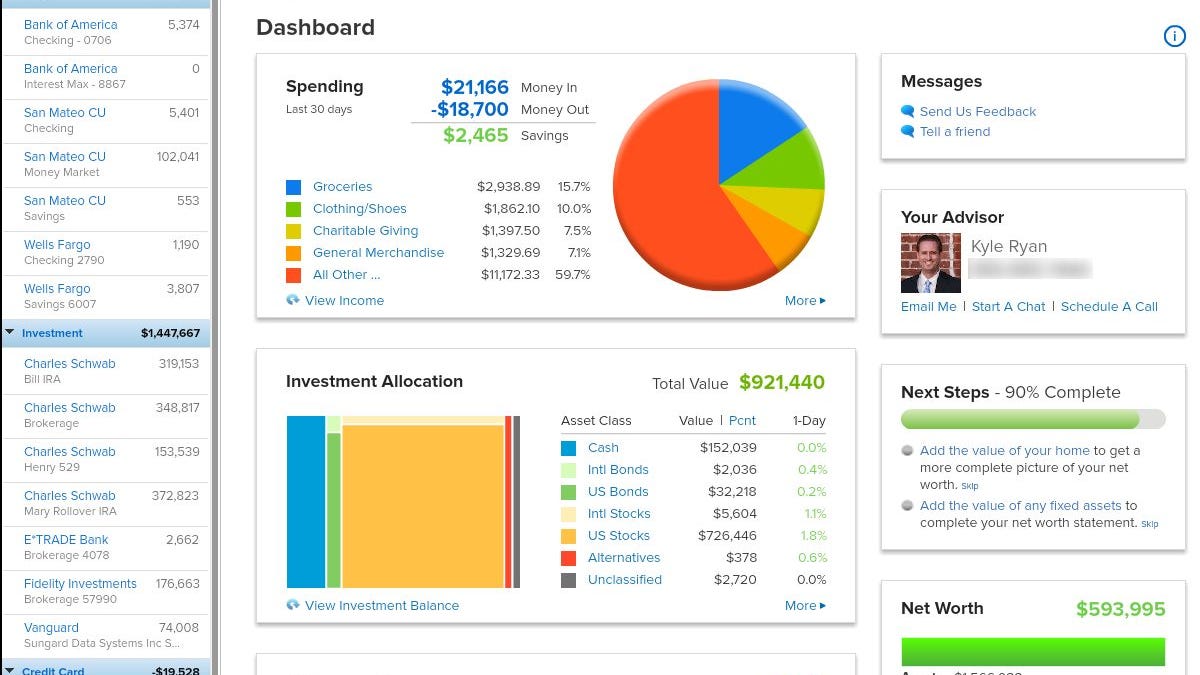
Task: Click the Tell a friend speech bubble icon
Action: click(x=908, y=132)
